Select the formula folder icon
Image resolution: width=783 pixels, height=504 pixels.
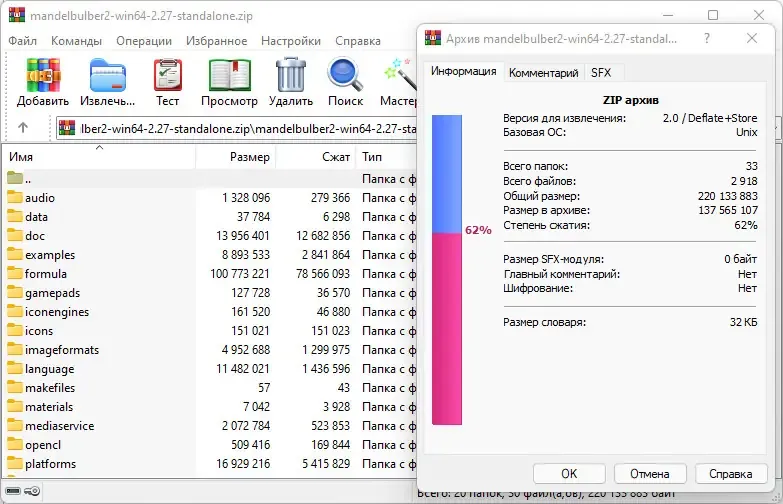click(15, 273)
